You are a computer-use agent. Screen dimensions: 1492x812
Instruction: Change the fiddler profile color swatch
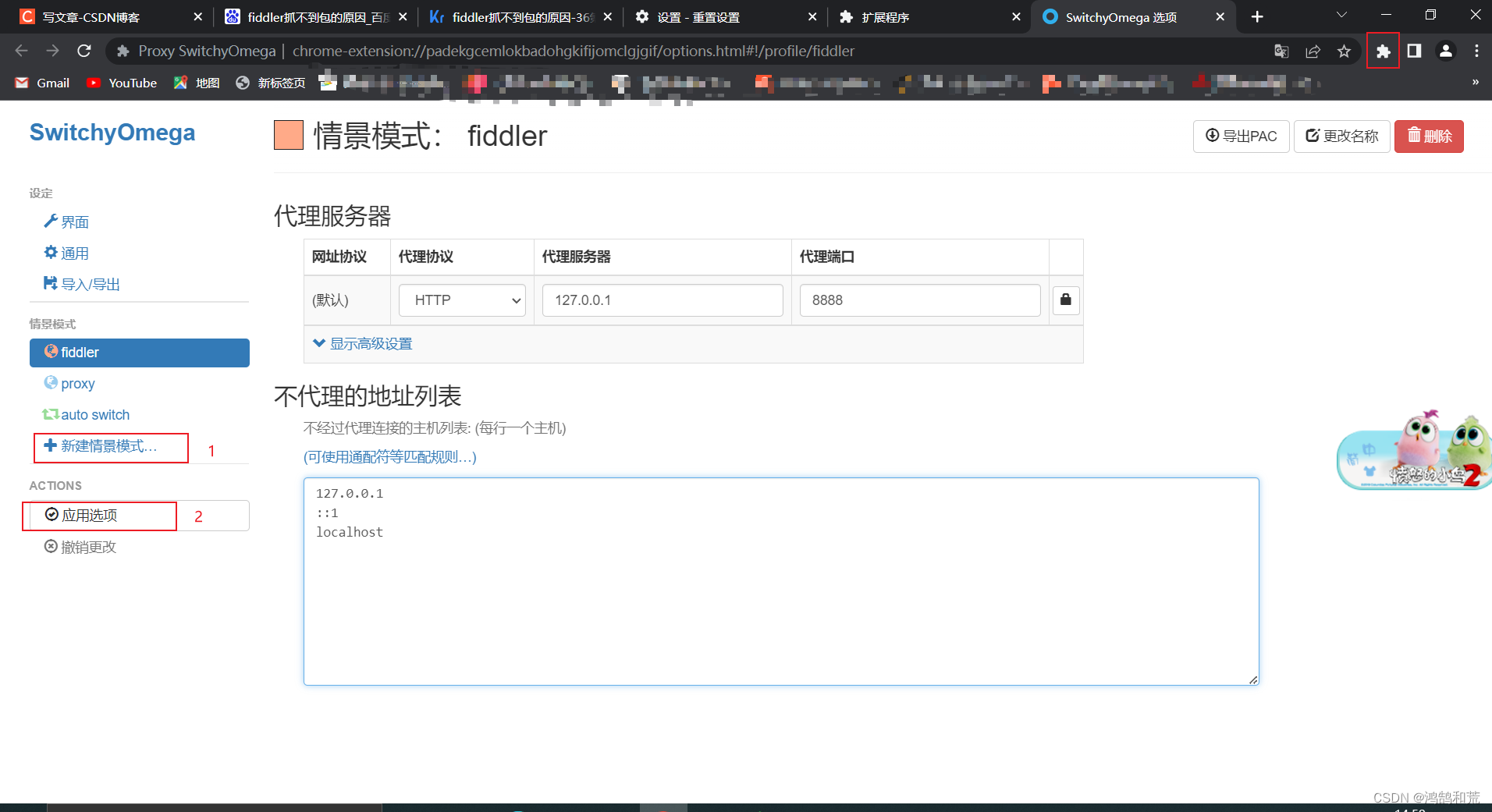289,136
